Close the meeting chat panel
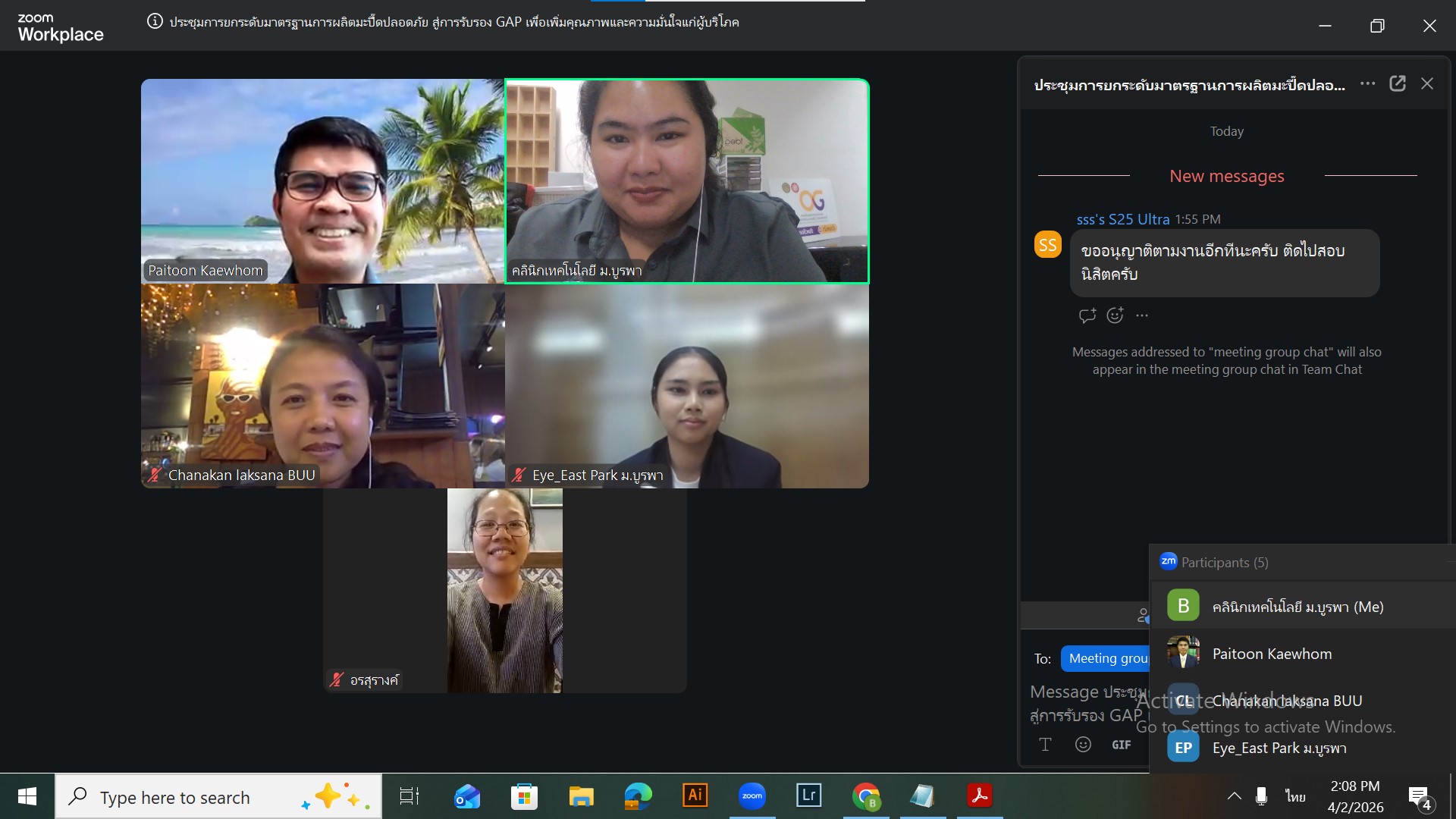This screenshot has width=1456, height=819. (x=1426, y=83)
